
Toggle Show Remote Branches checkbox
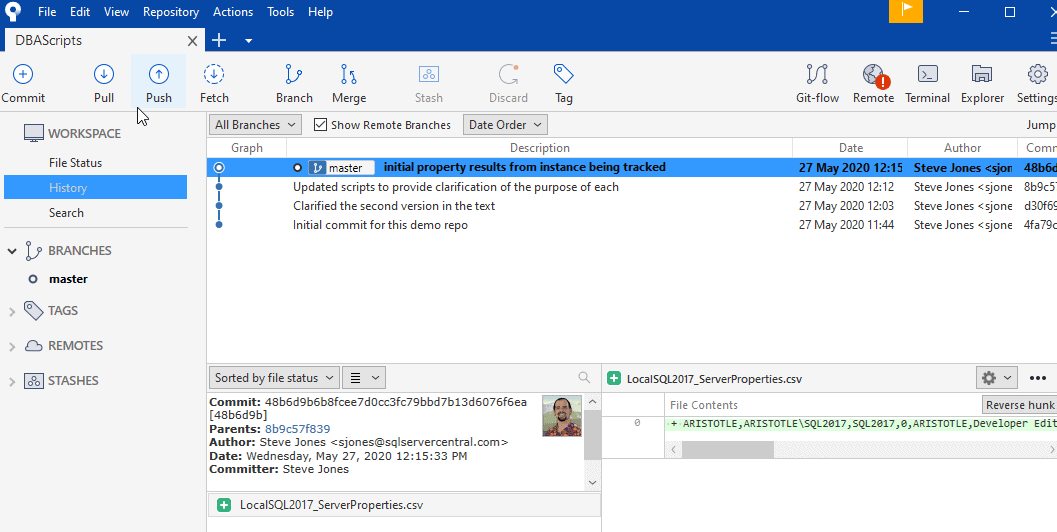click(321, 125)
